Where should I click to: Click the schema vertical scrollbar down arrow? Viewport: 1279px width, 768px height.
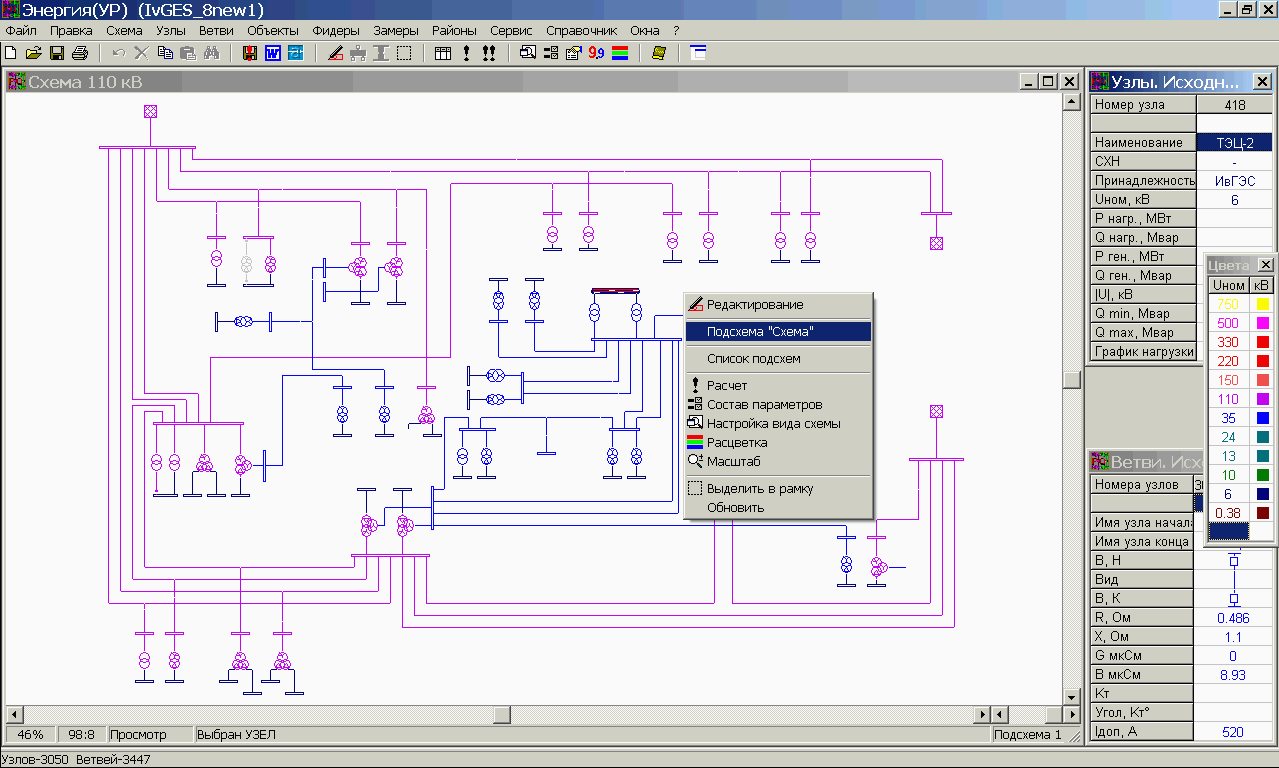[x=1071, y=696]
